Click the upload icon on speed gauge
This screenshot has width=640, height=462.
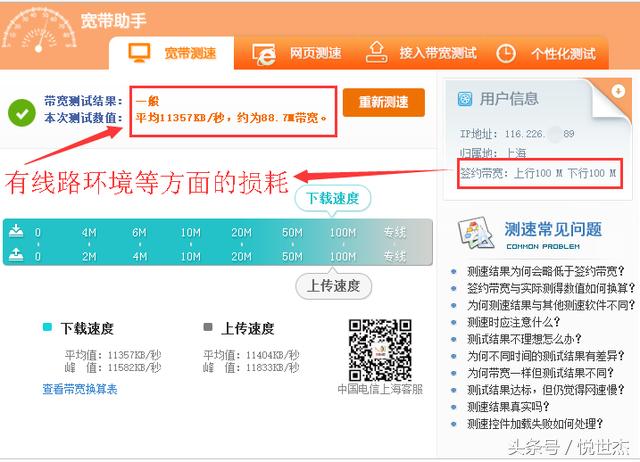[16, 255]
